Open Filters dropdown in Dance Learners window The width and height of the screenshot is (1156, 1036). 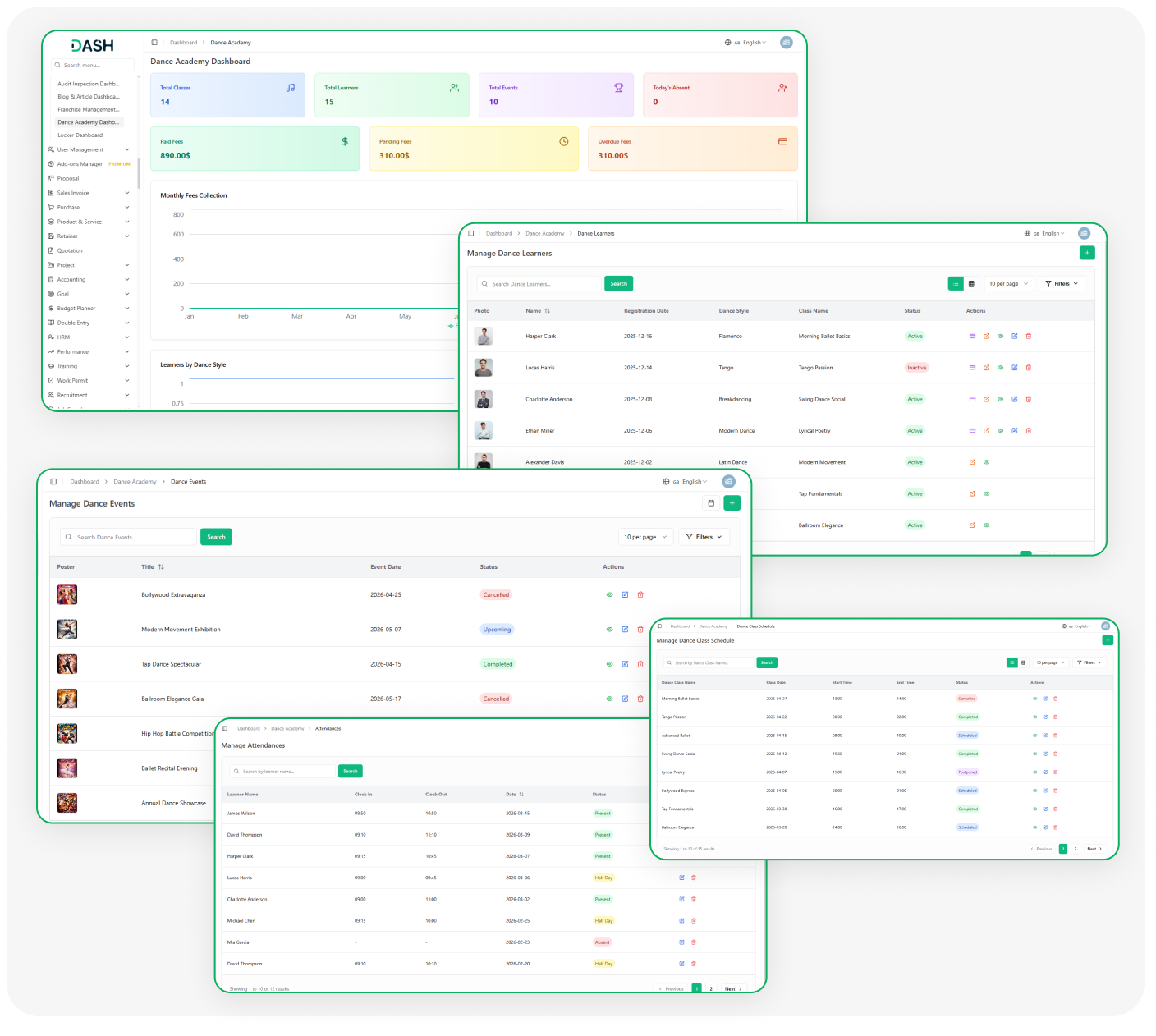[x=1062, y=283]
